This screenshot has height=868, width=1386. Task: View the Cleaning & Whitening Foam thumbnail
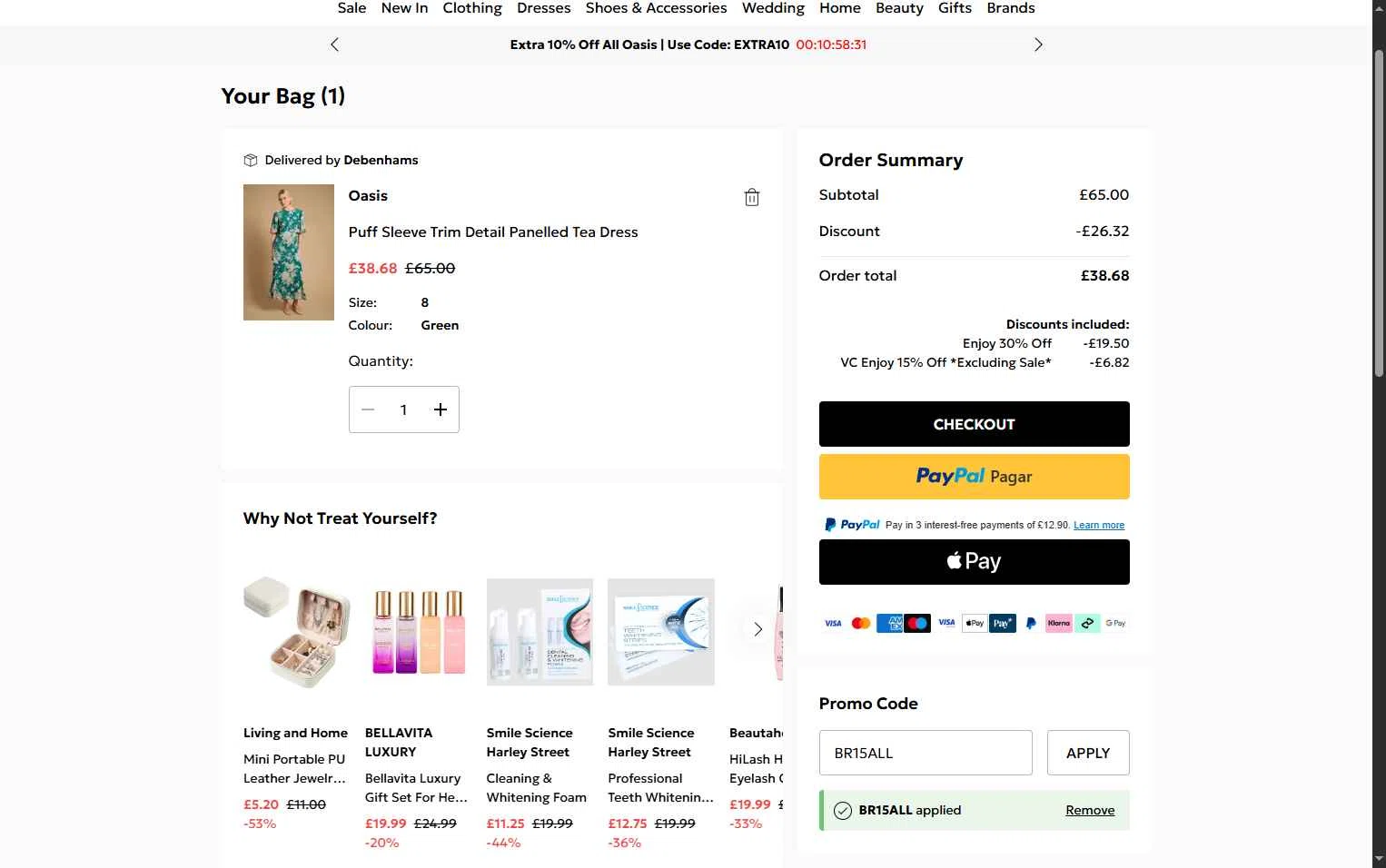coord(540,632)
